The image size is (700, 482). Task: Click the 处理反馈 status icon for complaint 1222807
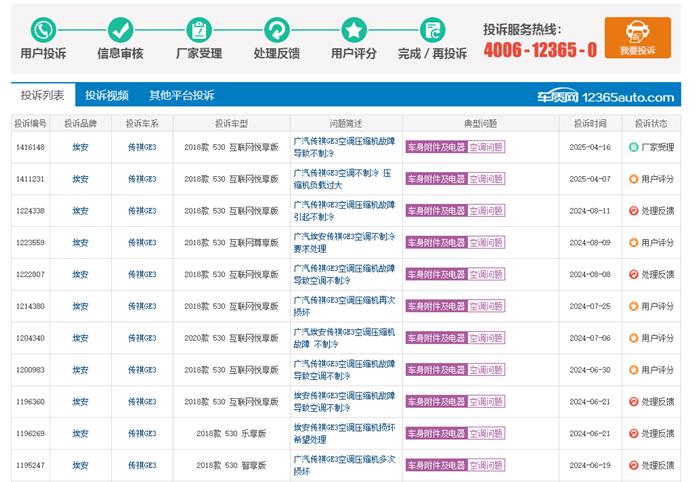[633, 274]
